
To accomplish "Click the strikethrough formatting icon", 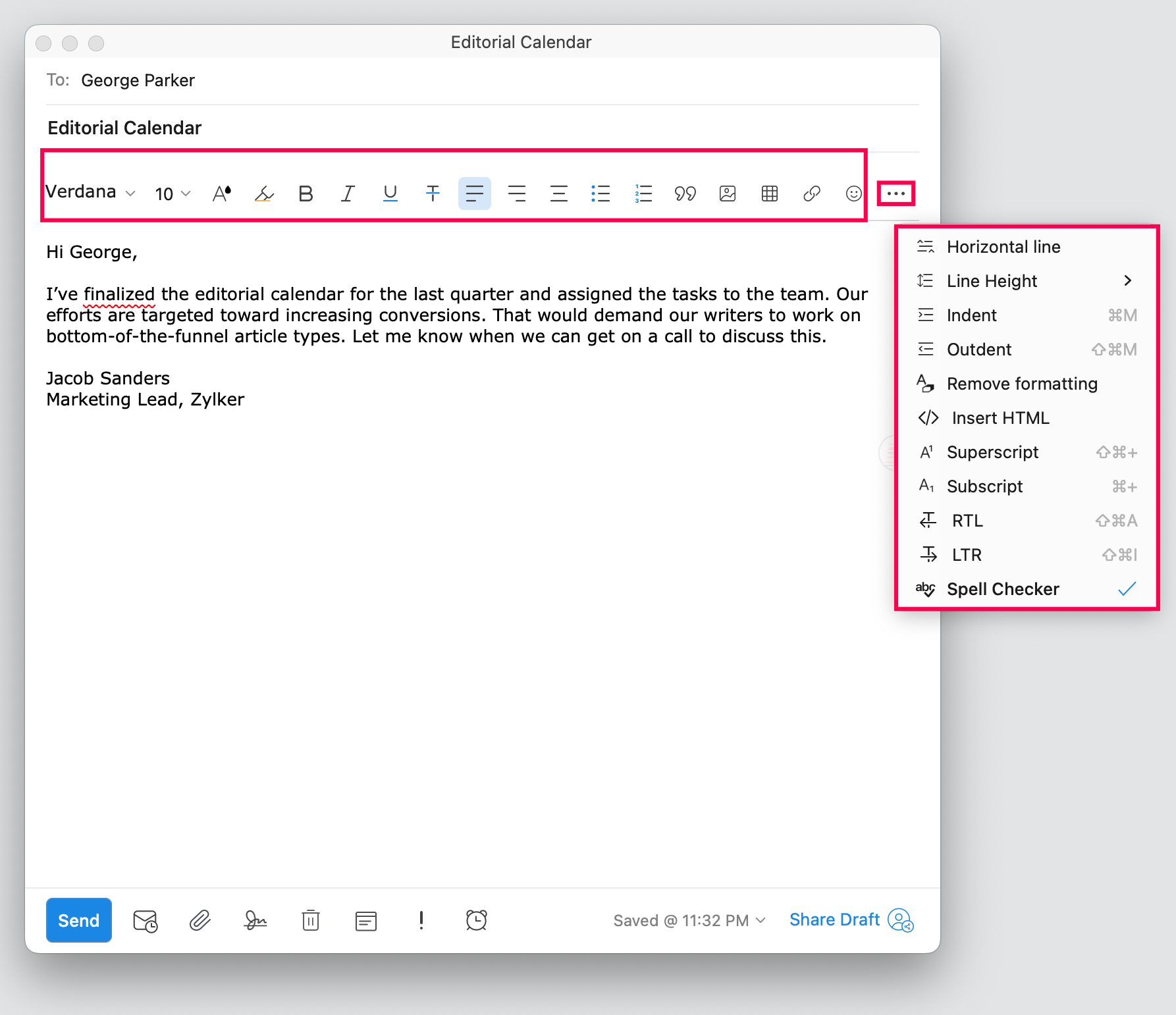I will coord(433,194).
